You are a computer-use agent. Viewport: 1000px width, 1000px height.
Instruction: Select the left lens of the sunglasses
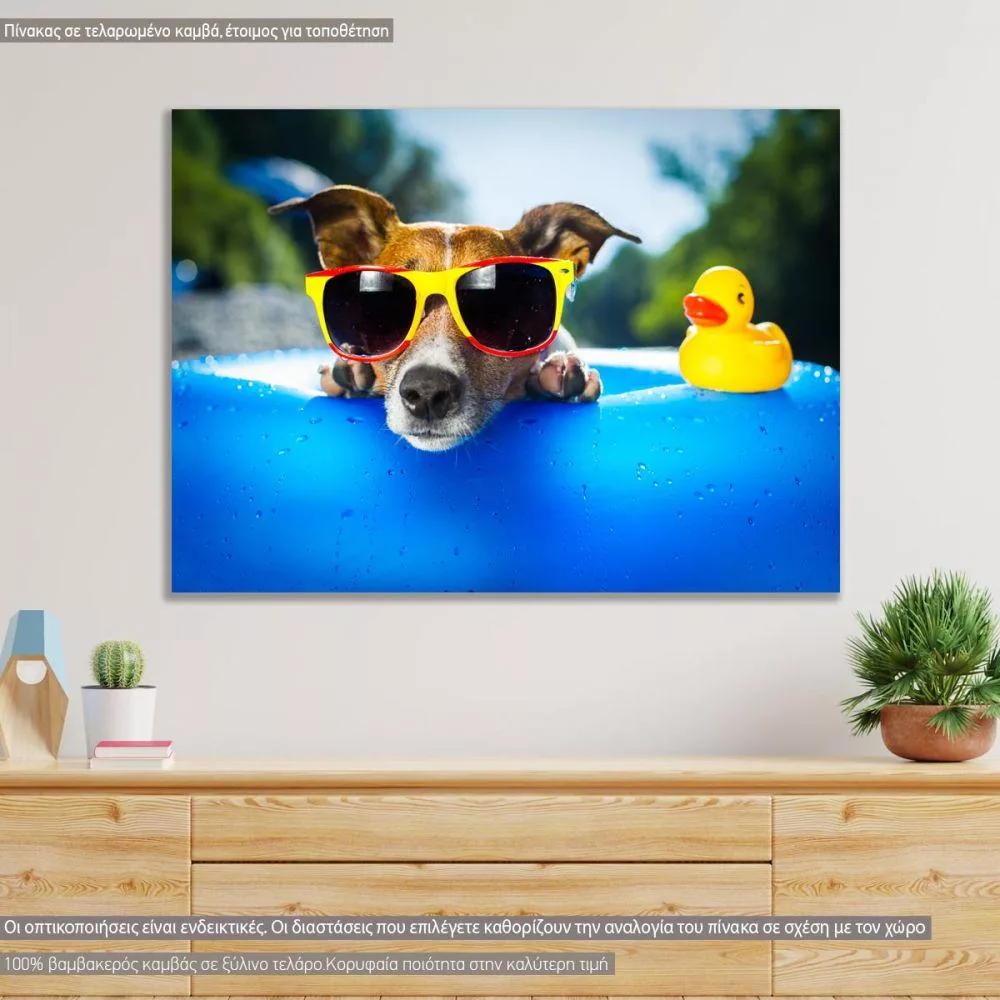[369, 311]
